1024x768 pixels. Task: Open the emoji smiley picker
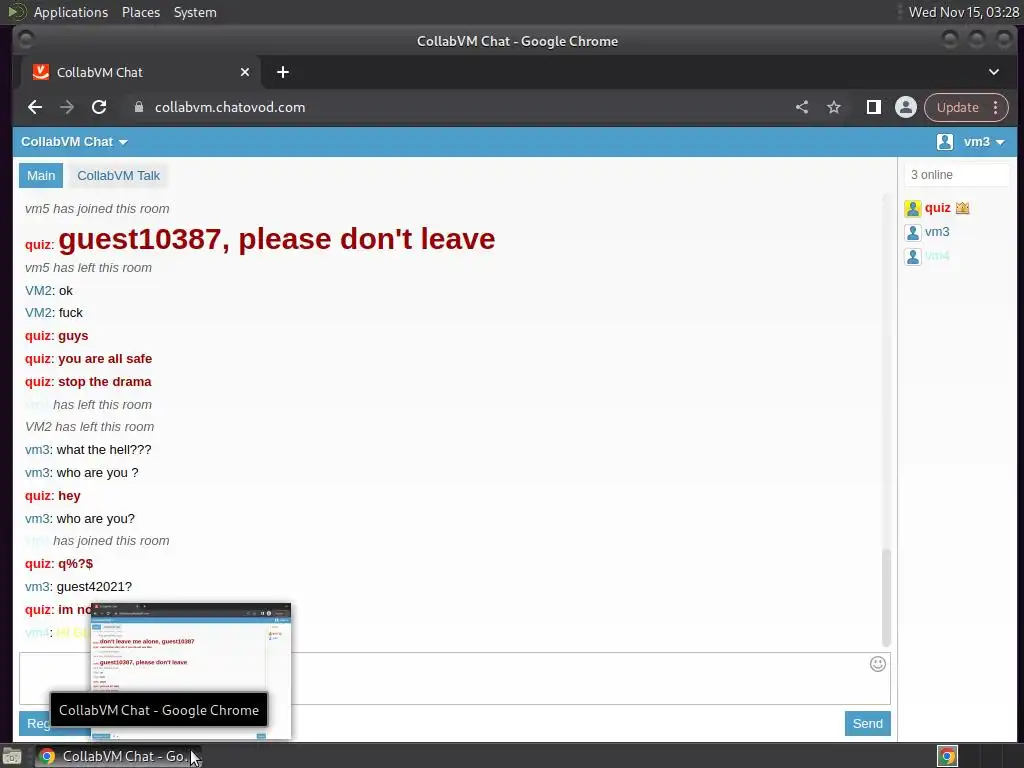click(x=878, y=664)
